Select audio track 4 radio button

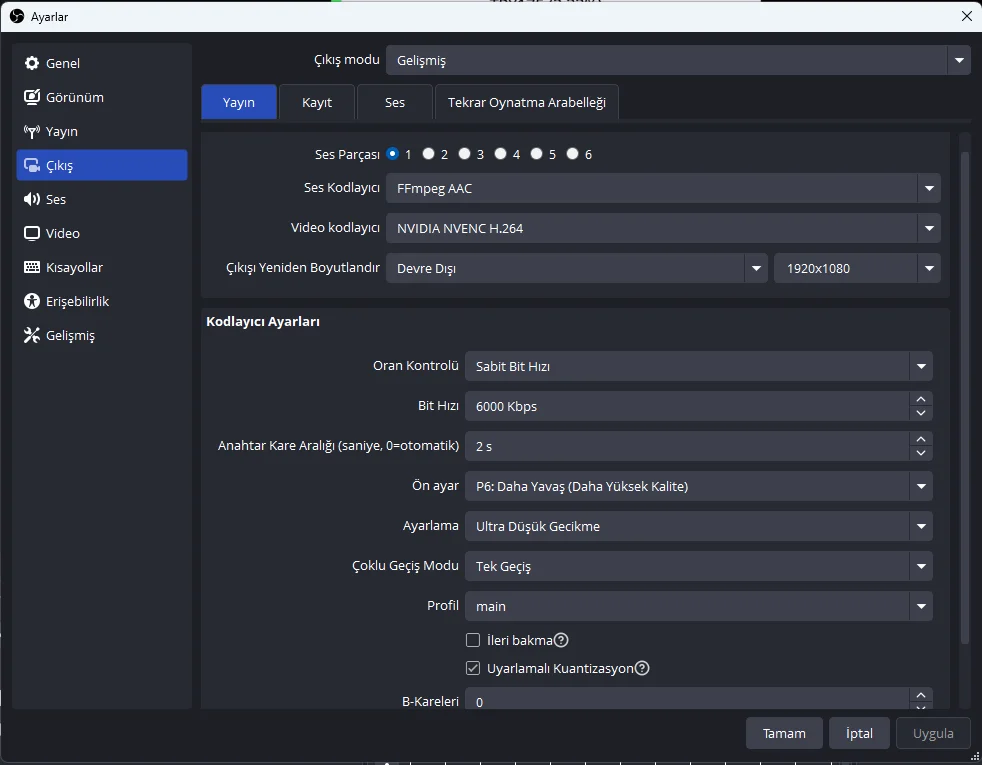(x=500, y=153)
